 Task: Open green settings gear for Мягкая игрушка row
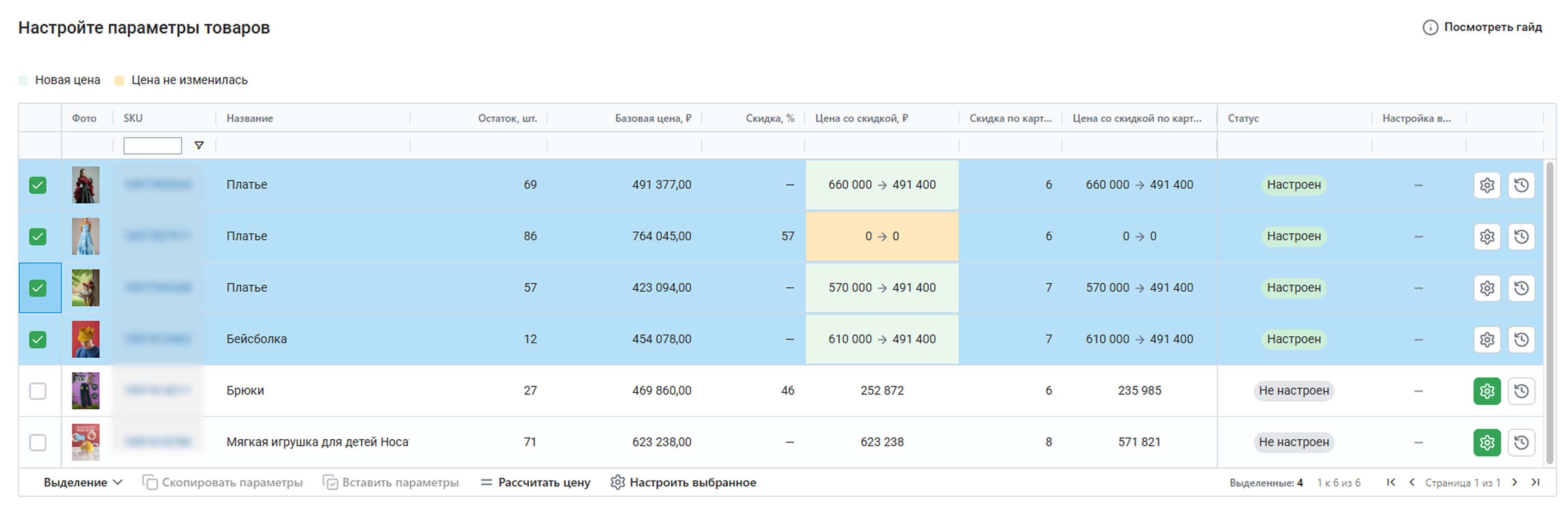[x=1486, y=443]
